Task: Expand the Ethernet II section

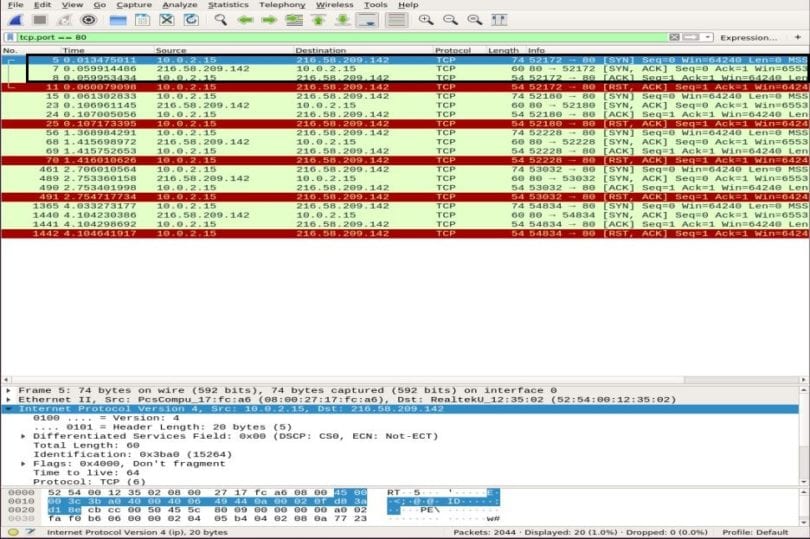Action: pos(8,400)
